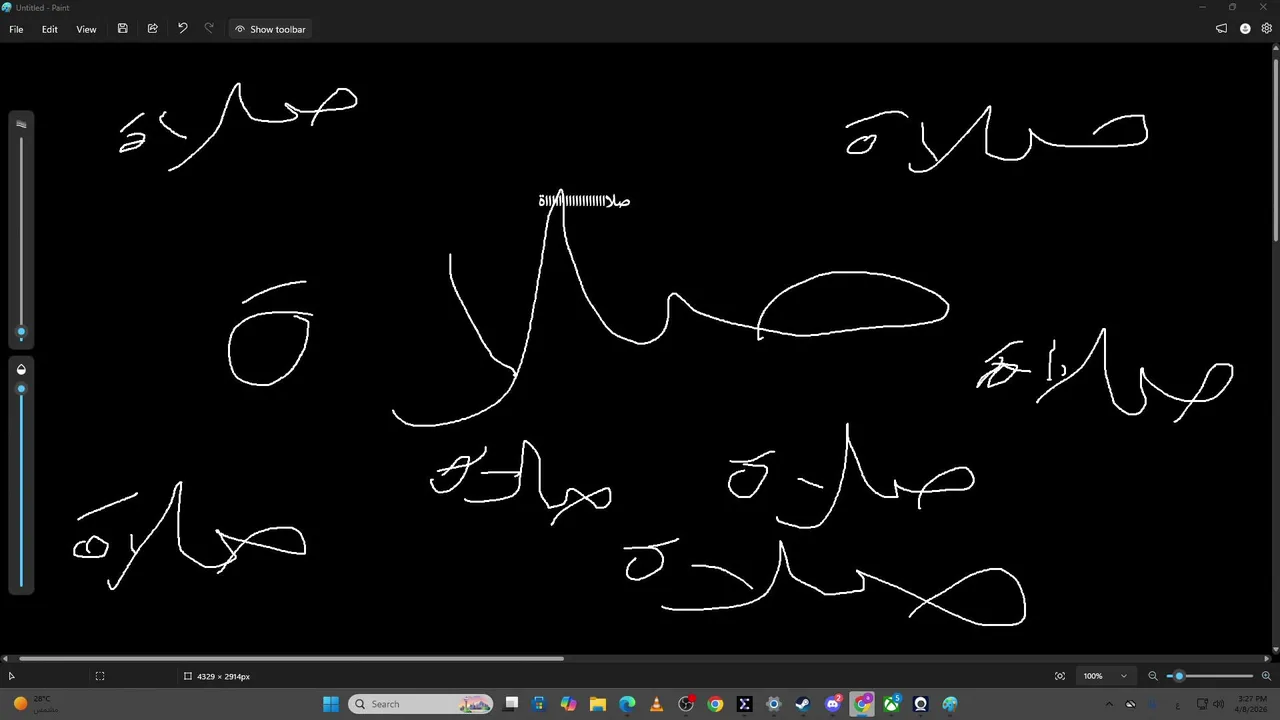Click the horizontal canvas scrollbar
This screenshot has width=1280, height=720.
(290, 658)
